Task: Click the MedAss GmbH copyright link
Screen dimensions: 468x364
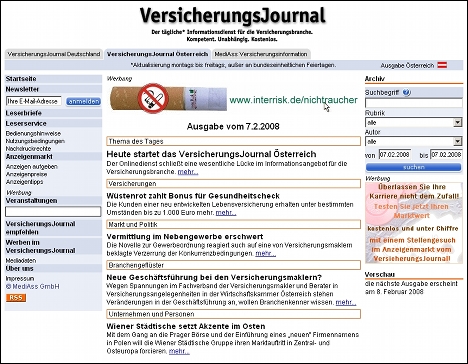Action: pos(33,286)
